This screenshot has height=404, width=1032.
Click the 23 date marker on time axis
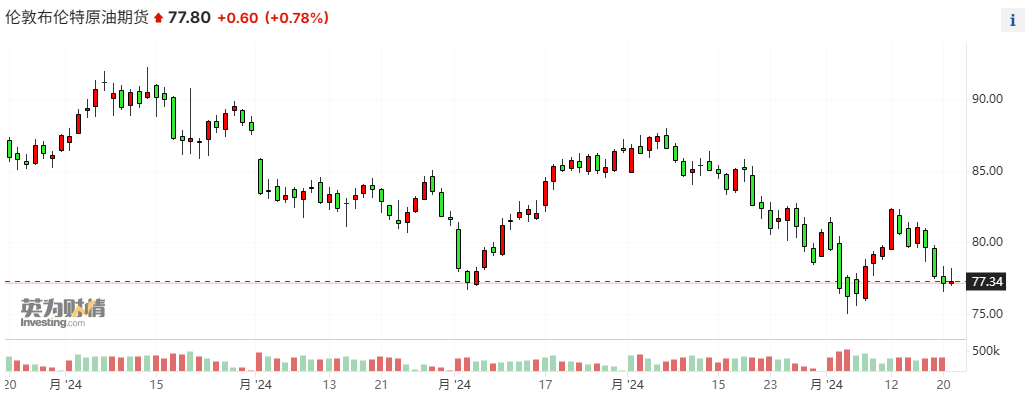769,385
